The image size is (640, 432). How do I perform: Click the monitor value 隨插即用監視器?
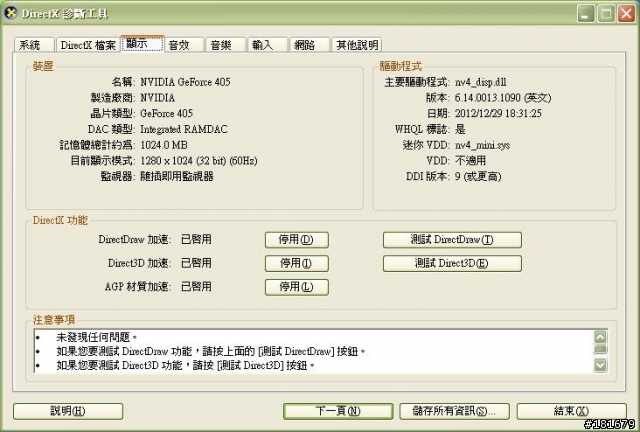[x=177, y=176]
